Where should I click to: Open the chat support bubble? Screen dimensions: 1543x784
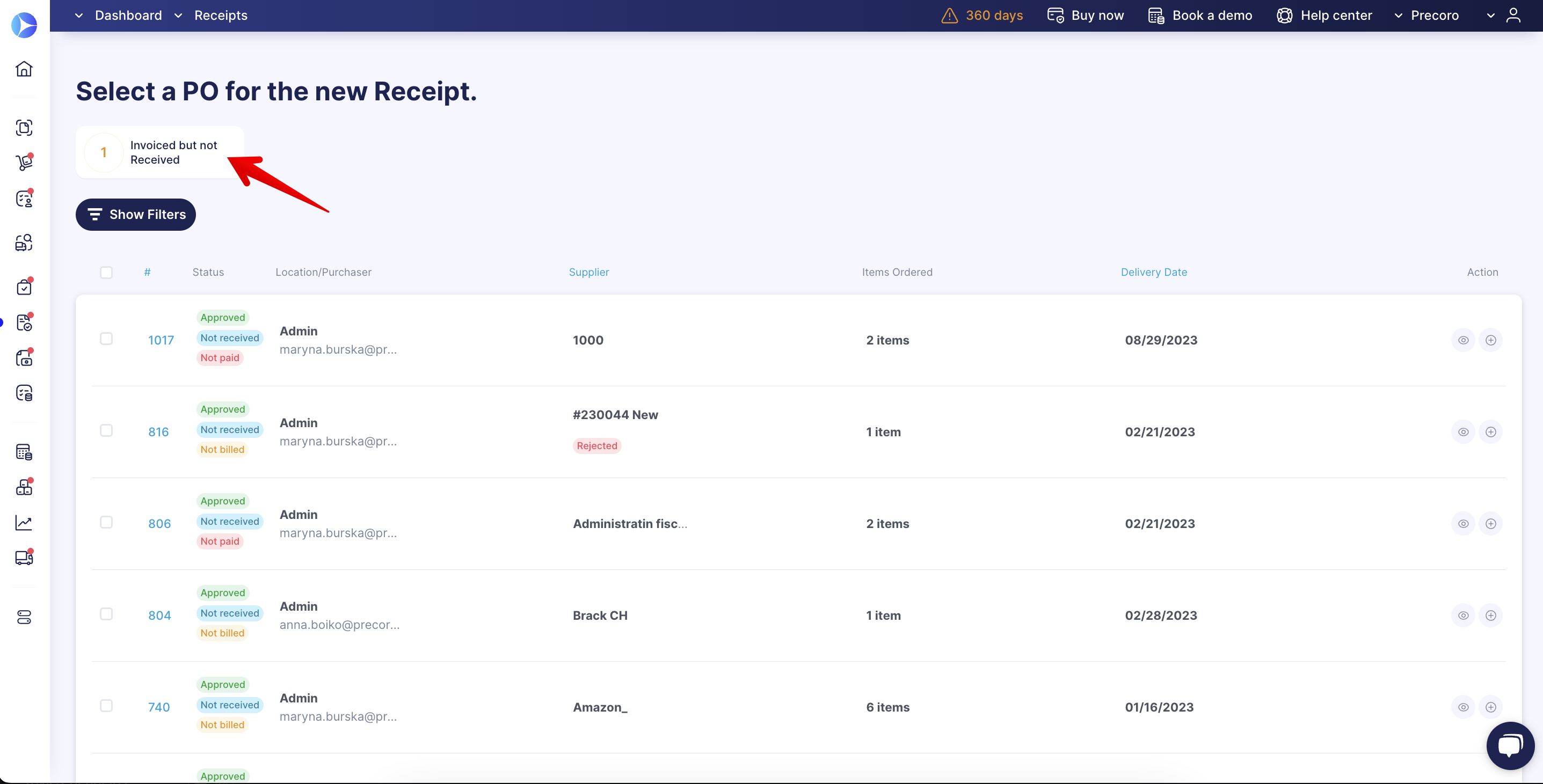coord(1510,746)
